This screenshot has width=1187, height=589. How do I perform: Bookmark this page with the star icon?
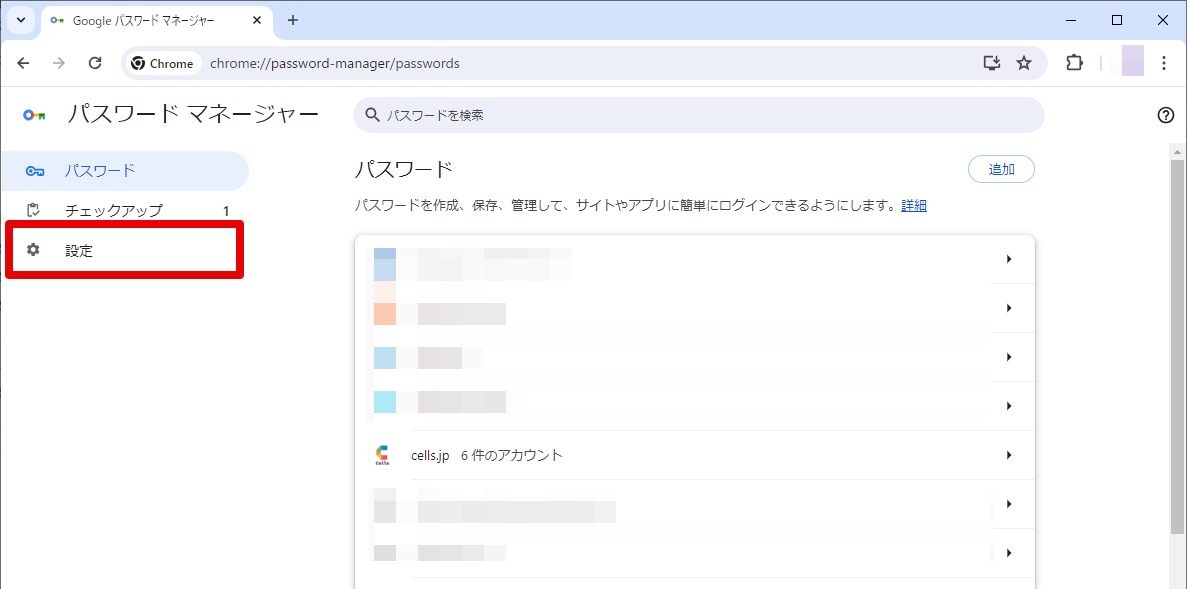click(x=1023, y=64)
